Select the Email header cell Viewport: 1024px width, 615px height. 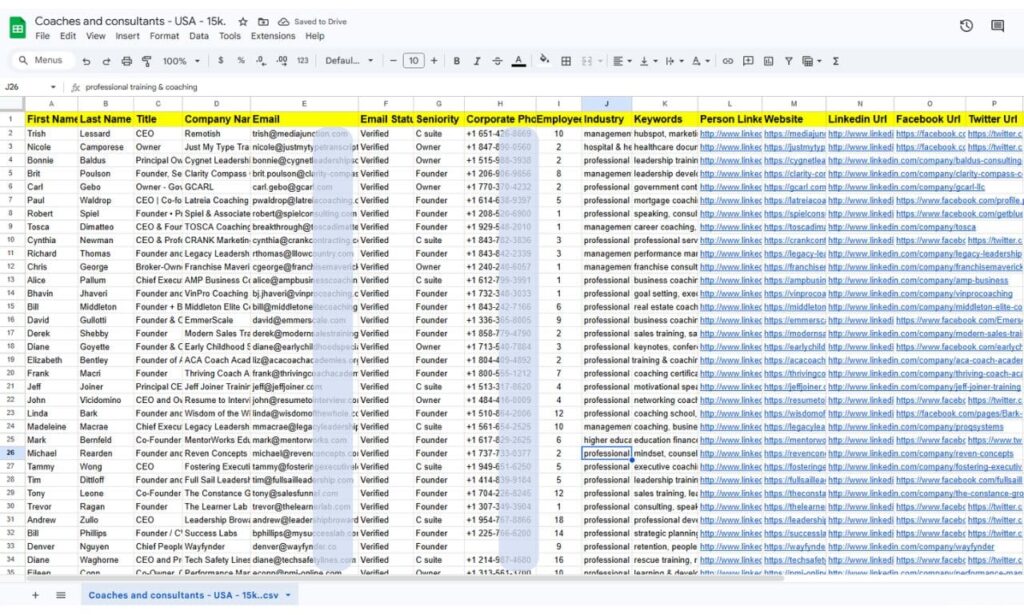tap(304, 119)
